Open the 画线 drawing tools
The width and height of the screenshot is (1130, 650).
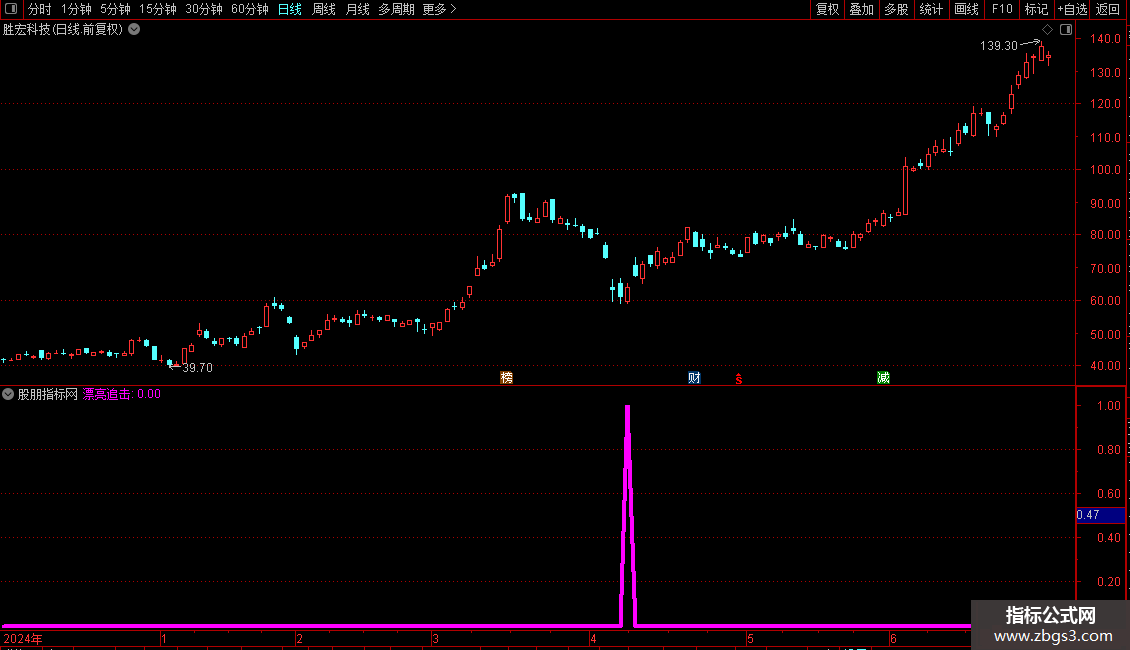[x=966, y=9]
